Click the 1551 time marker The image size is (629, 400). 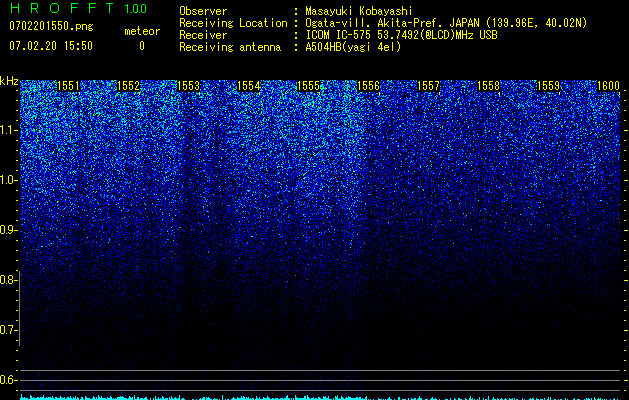pos(69,86)
